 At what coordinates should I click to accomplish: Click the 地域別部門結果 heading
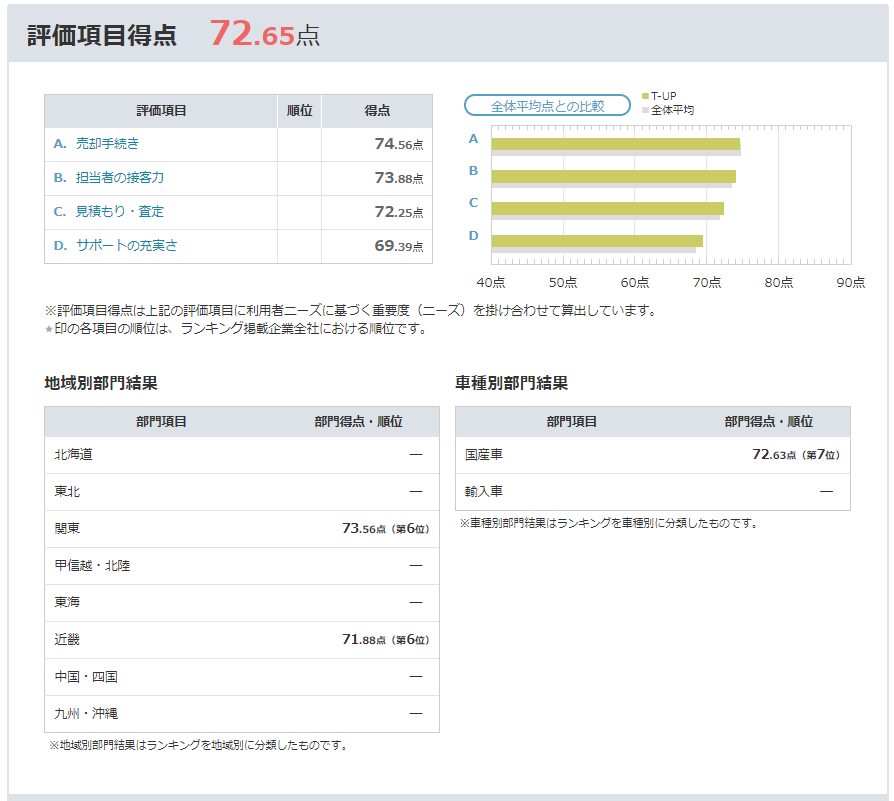pos(101,383)
